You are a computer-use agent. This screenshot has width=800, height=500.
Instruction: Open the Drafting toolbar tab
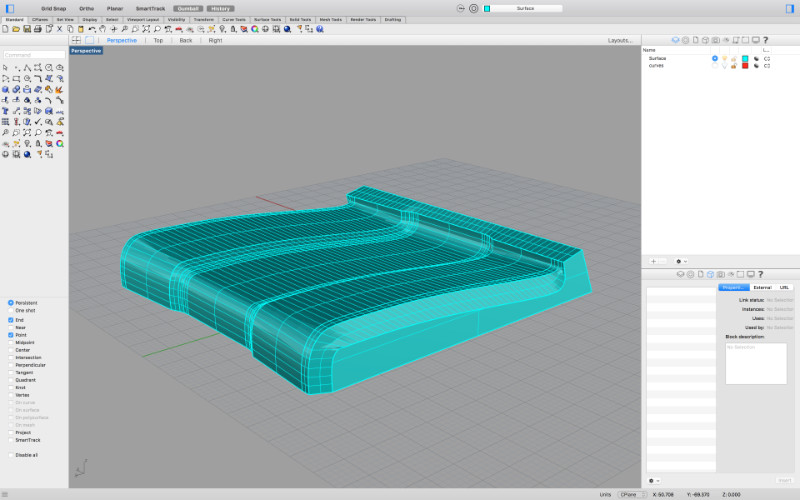click(x=393, y=19)
